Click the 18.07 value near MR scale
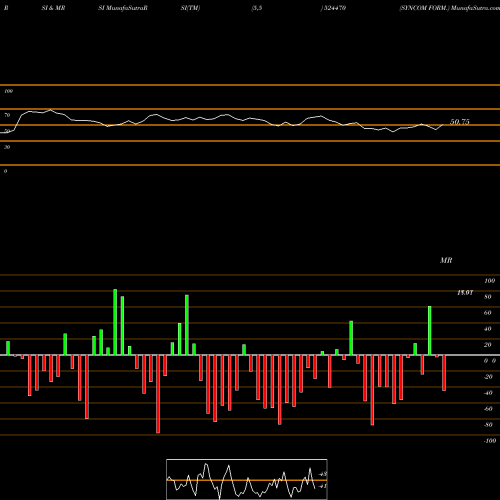 click(x=465, y=293)
